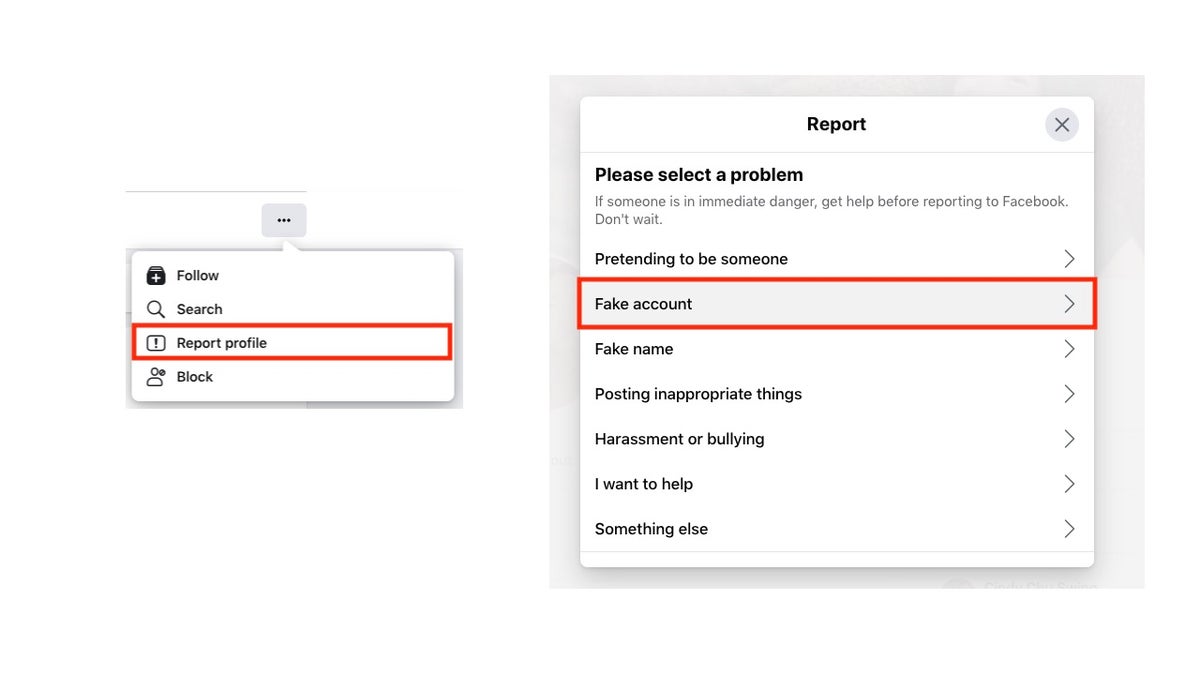
Task: Click the Follow icon in the menu
Action: [156, 275]
